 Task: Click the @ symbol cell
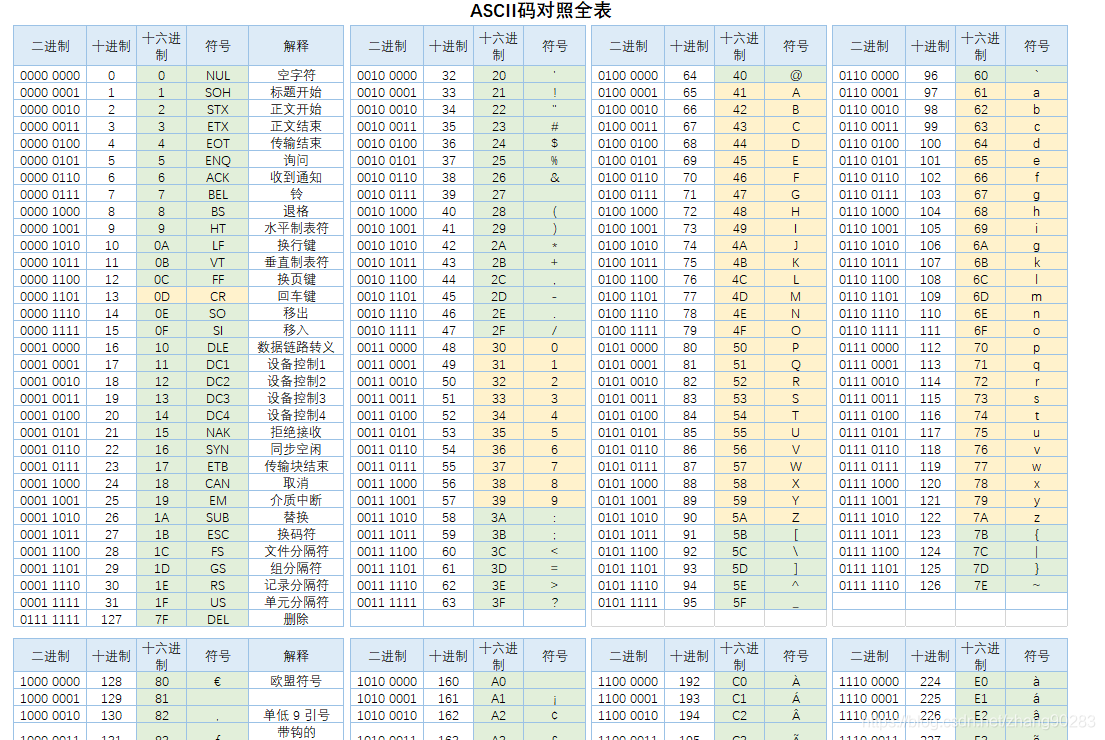point(796,76)
